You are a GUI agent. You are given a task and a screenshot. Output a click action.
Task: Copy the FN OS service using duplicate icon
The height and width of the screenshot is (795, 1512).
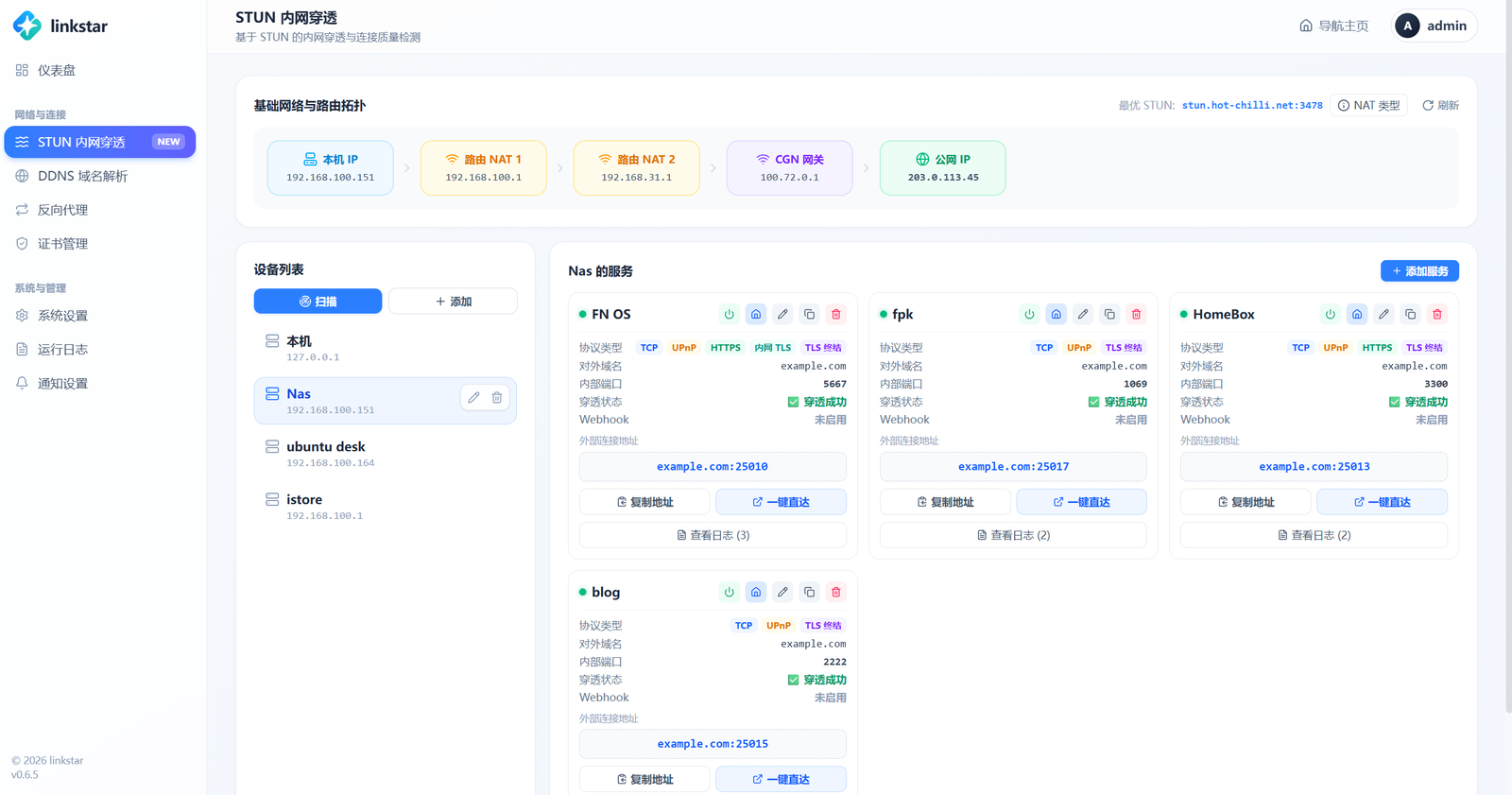[809, 314]
